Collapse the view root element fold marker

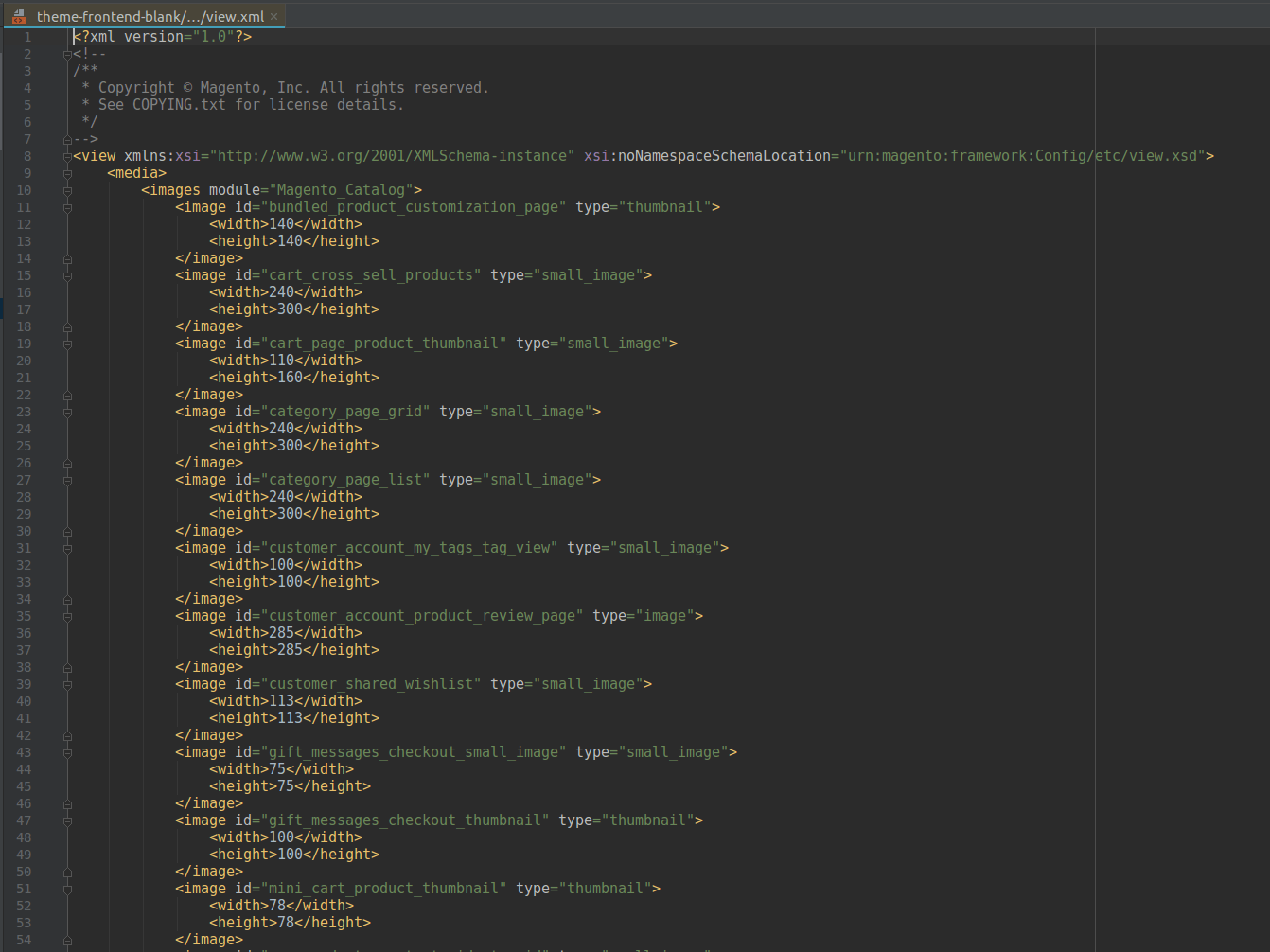(67, 156)
